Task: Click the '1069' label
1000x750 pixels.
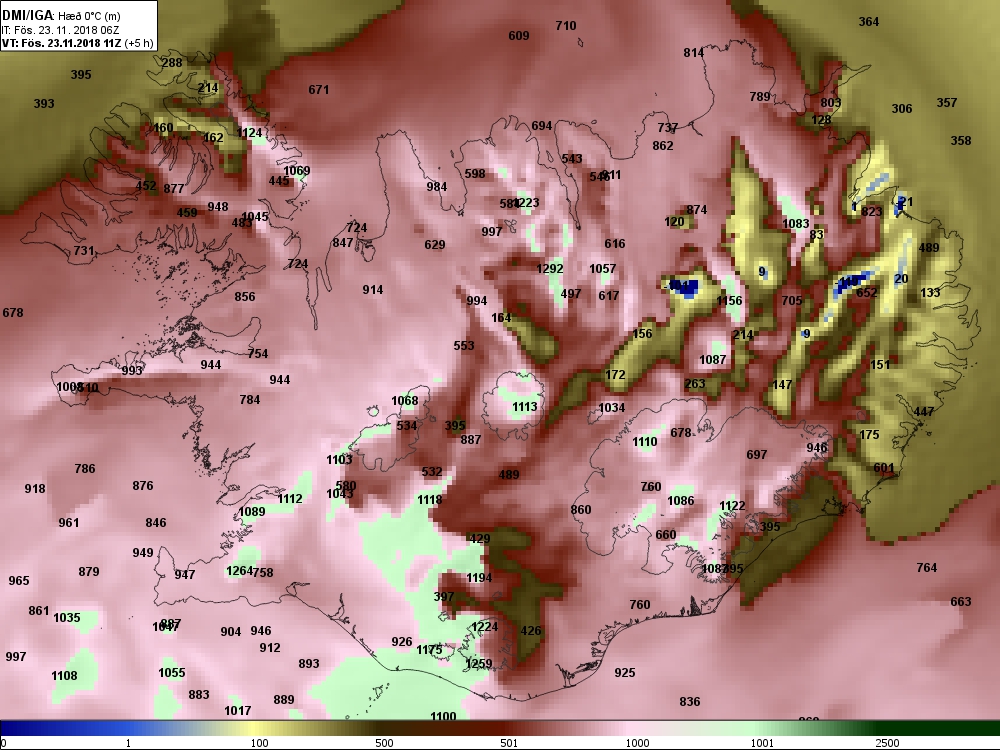Action: point(297,170)
